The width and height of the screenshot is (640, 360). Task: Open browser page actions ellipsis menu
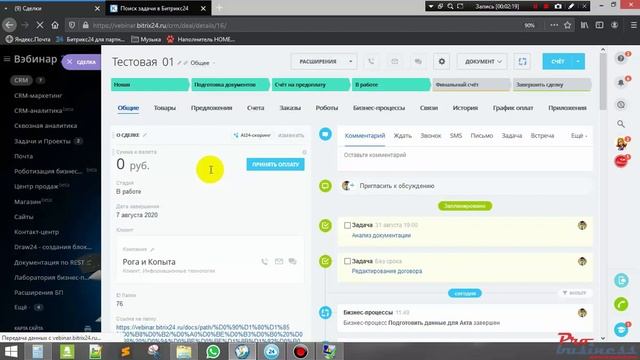[553, 25]
